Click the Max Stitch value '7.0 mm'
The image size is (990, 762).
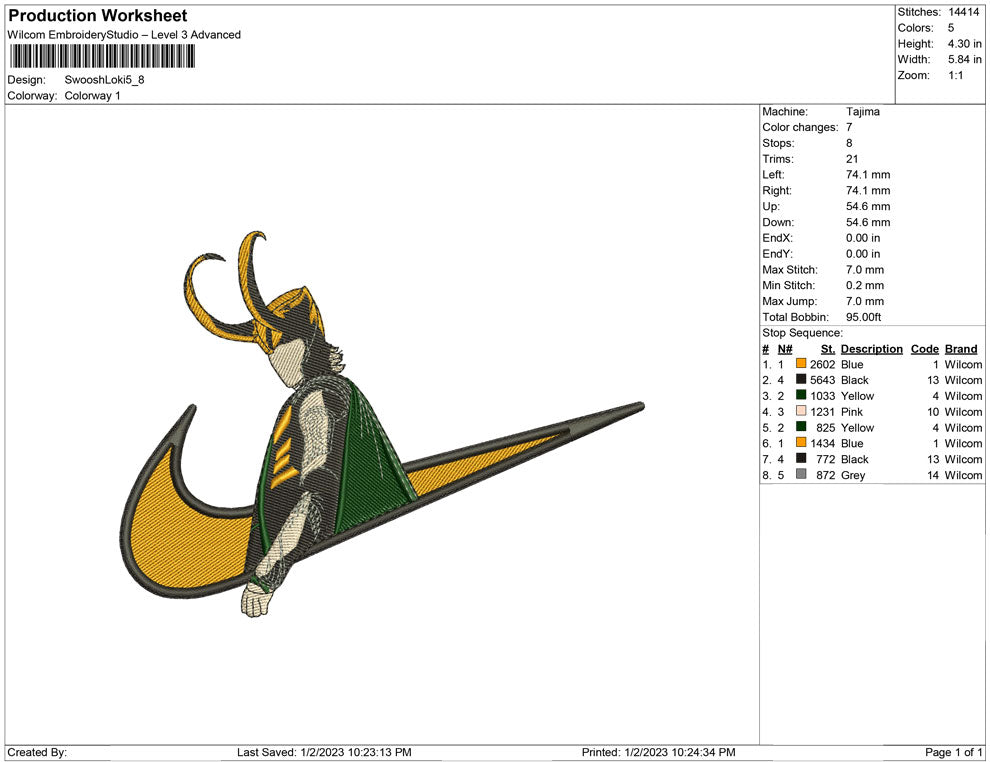pos(865,269)
